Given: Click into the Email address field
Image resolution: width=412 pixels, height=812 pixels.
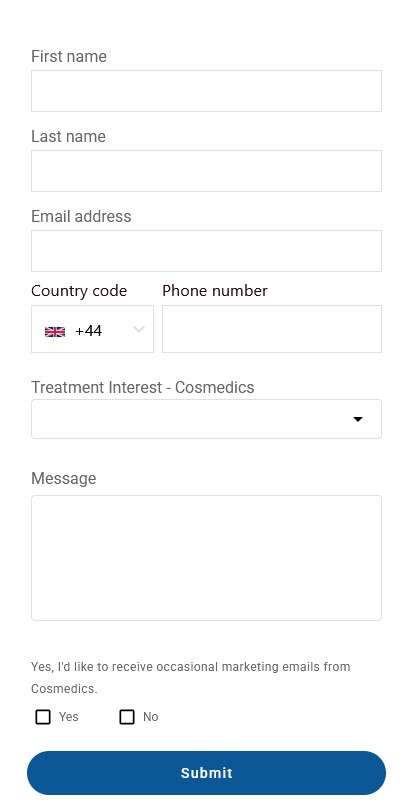Looking at the screenshot, I should [x=207, y=251].
